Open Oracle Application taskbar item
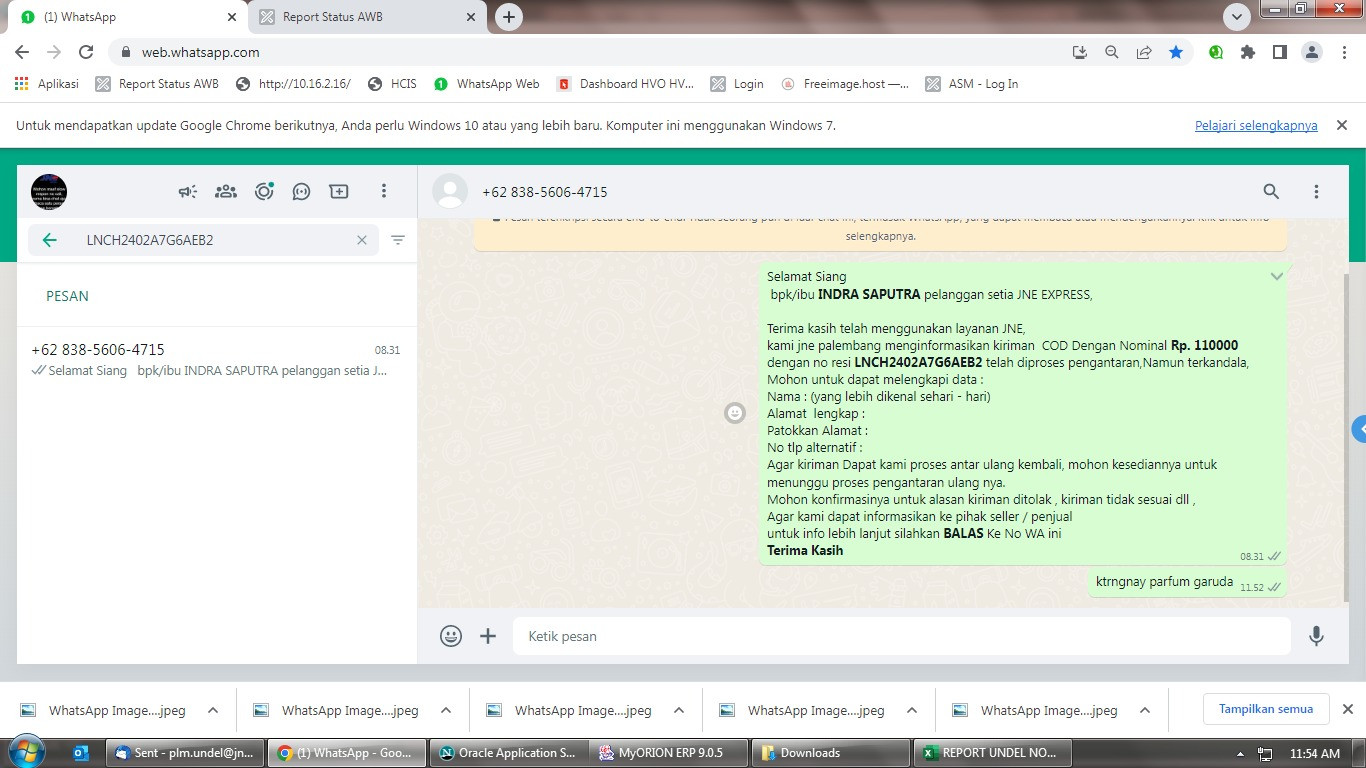1366x768 pixels. 508,753
